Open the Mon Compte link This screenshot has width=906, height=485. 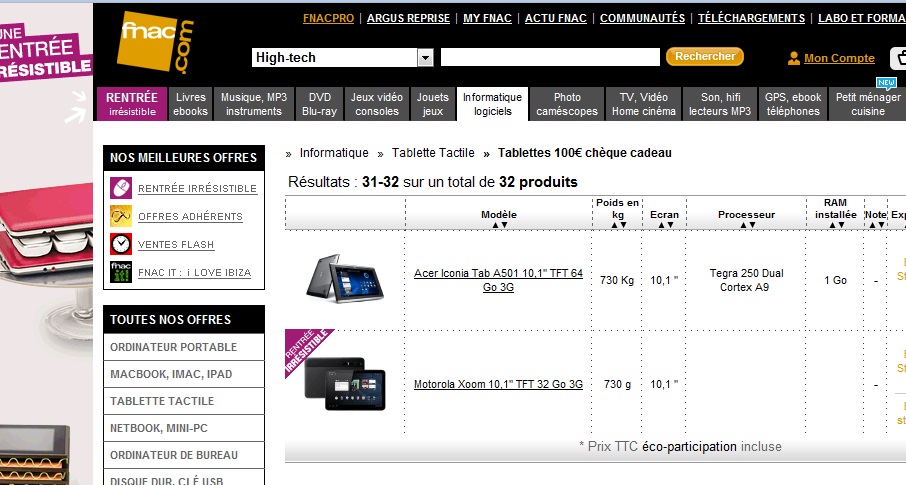839,58
